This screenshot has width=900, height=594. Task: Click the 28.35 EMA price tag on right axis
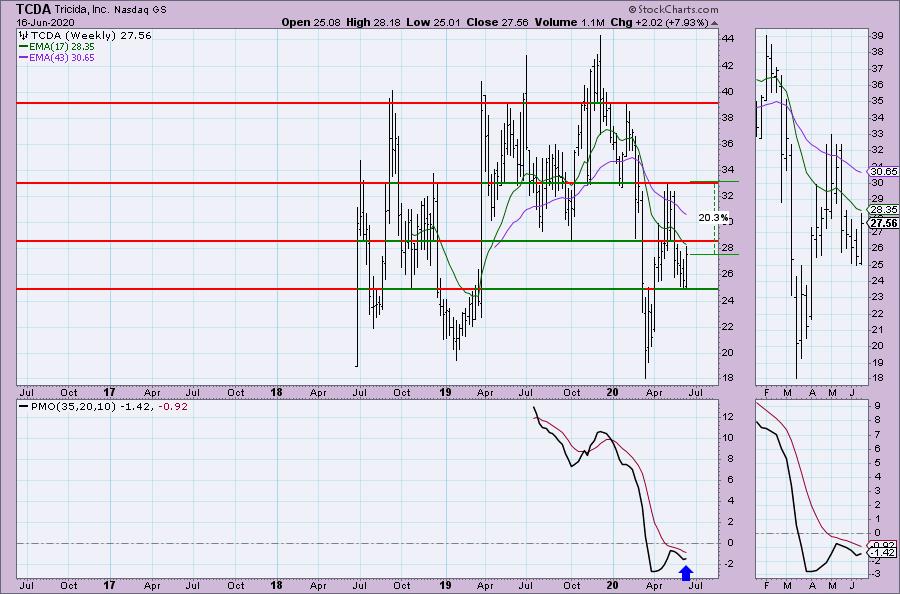pyautogui.click(x=883, y=209)
